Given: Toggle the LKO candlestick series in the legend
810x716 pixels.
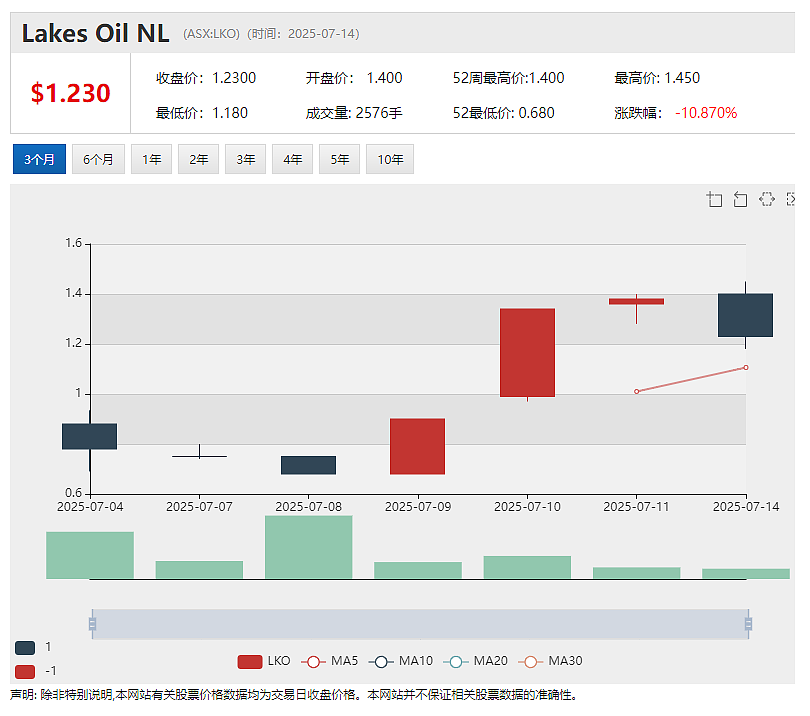Looking at the screenshot, I should (x=264, y=661).
